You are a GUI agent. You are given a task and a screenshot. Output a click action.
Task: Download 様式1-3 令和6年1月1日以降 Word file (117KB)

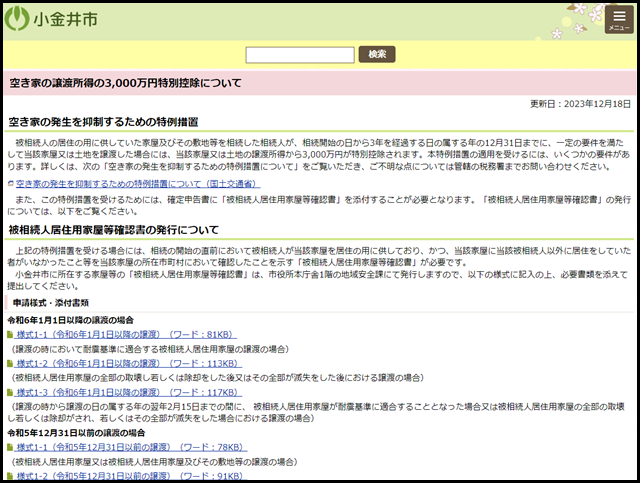pos(134,392)
